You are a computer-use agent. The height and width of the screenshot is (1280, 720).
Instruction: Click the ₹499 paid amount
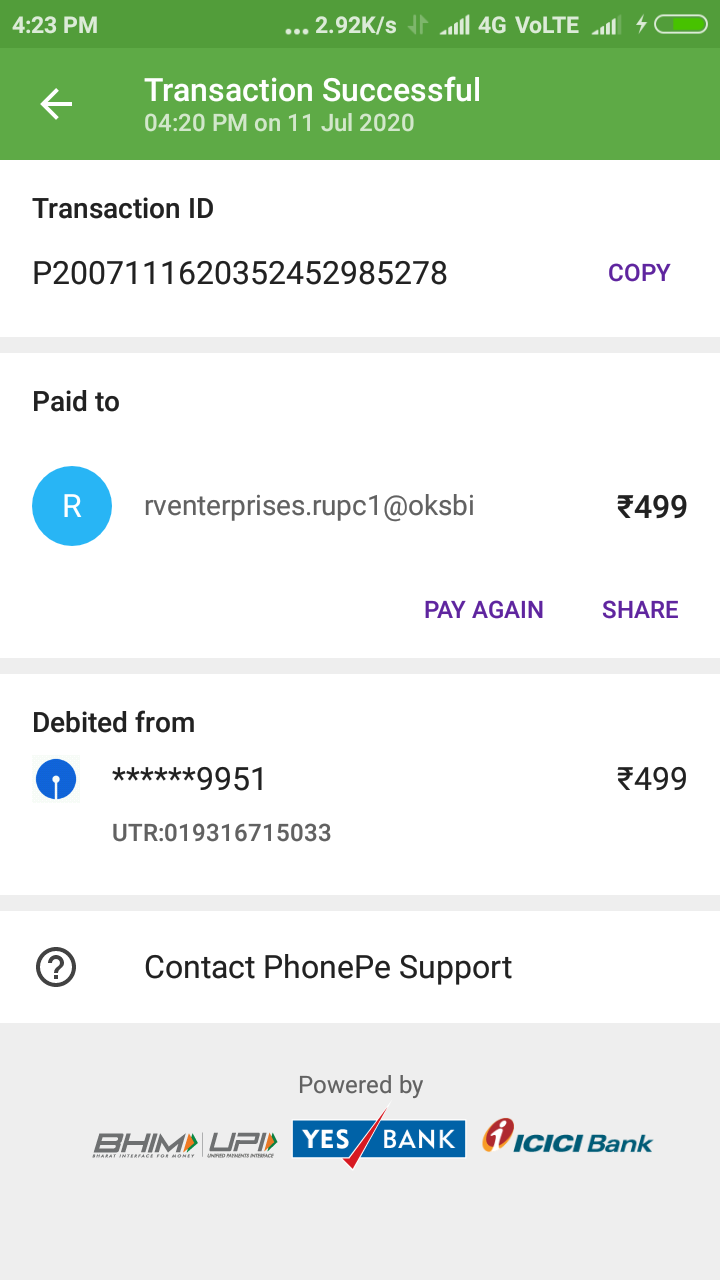[x=652, y=507]
